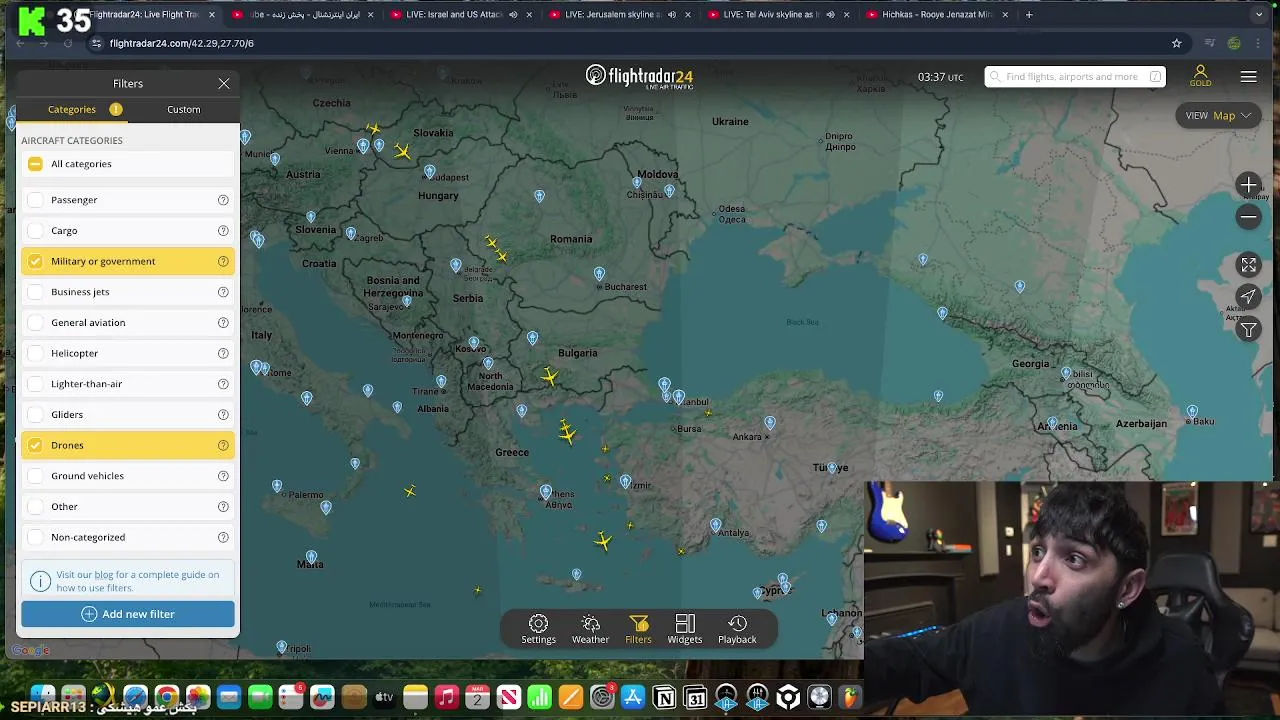Select the yellow aircraft near Slovakia
The height and width of the screenshot is (720, 1280).
click(401, 151)
